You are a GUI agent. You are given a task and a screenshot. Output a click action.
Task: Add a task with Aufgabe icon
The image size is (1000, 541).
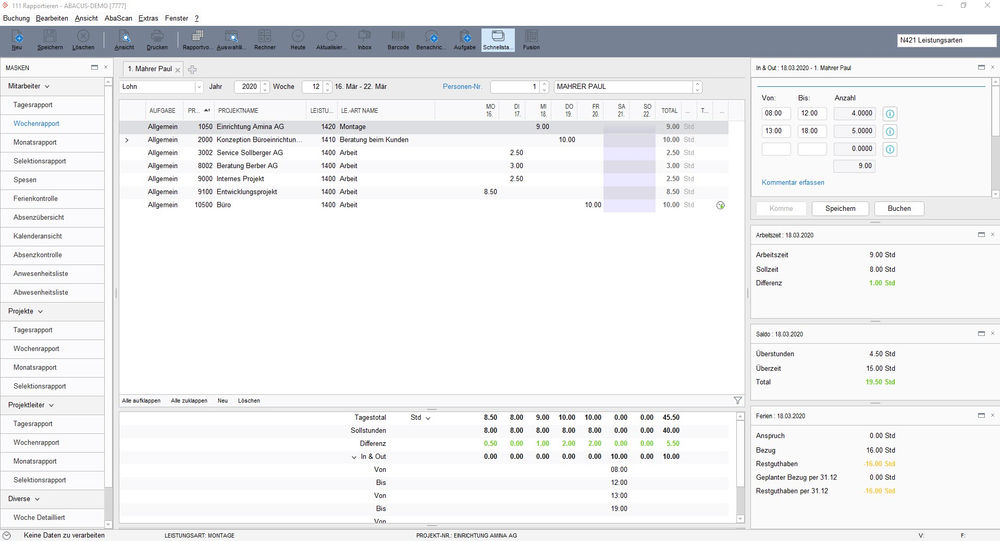coord(465,40)
